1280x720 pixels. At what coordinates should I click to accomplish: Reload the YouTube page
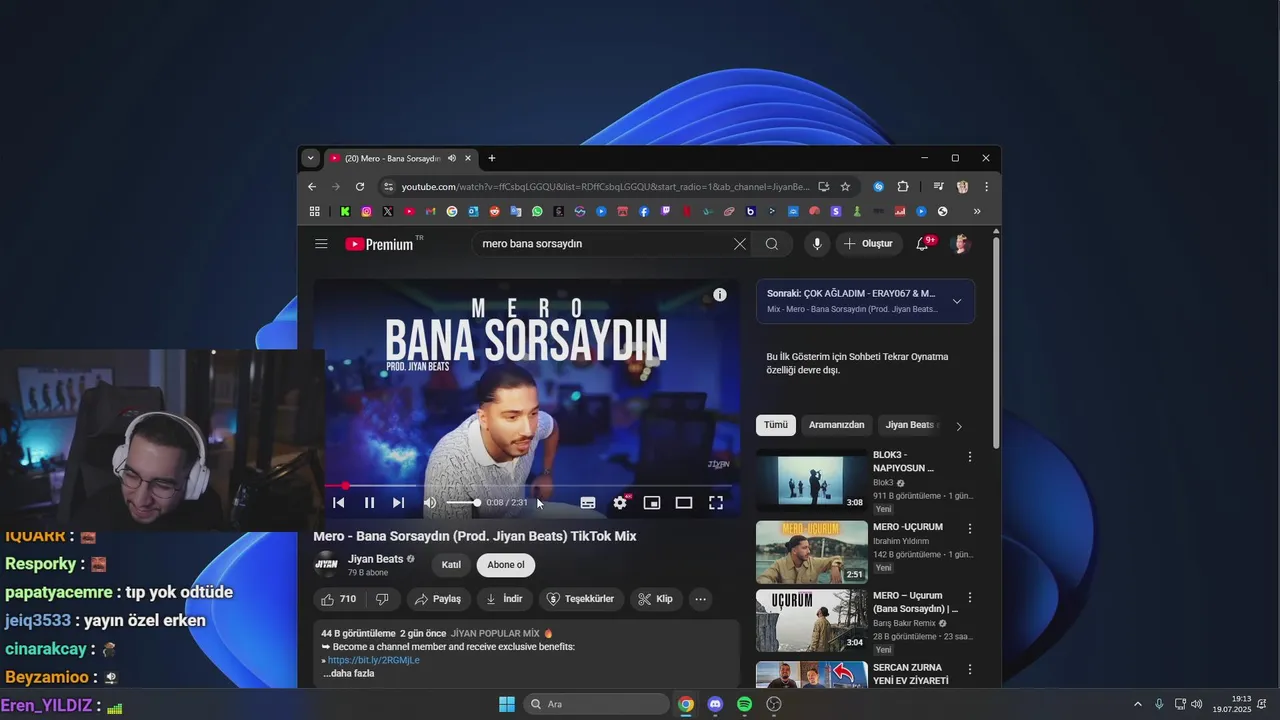tap(360, 186)
